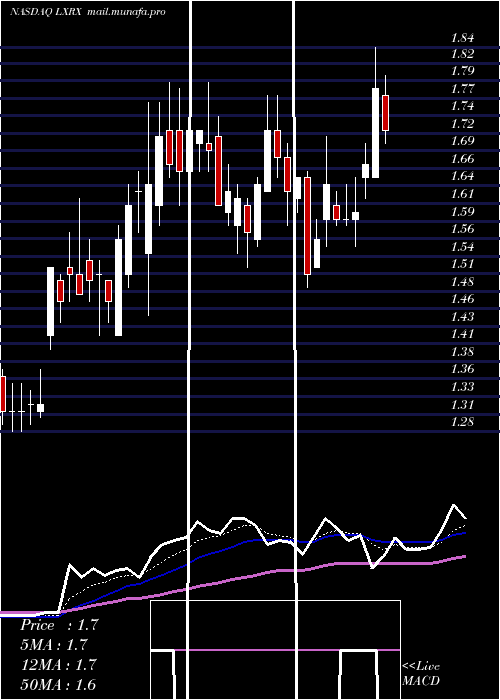Click the NASDAQ LXRX ticker label
500x700 pixels.
[46, 12]
